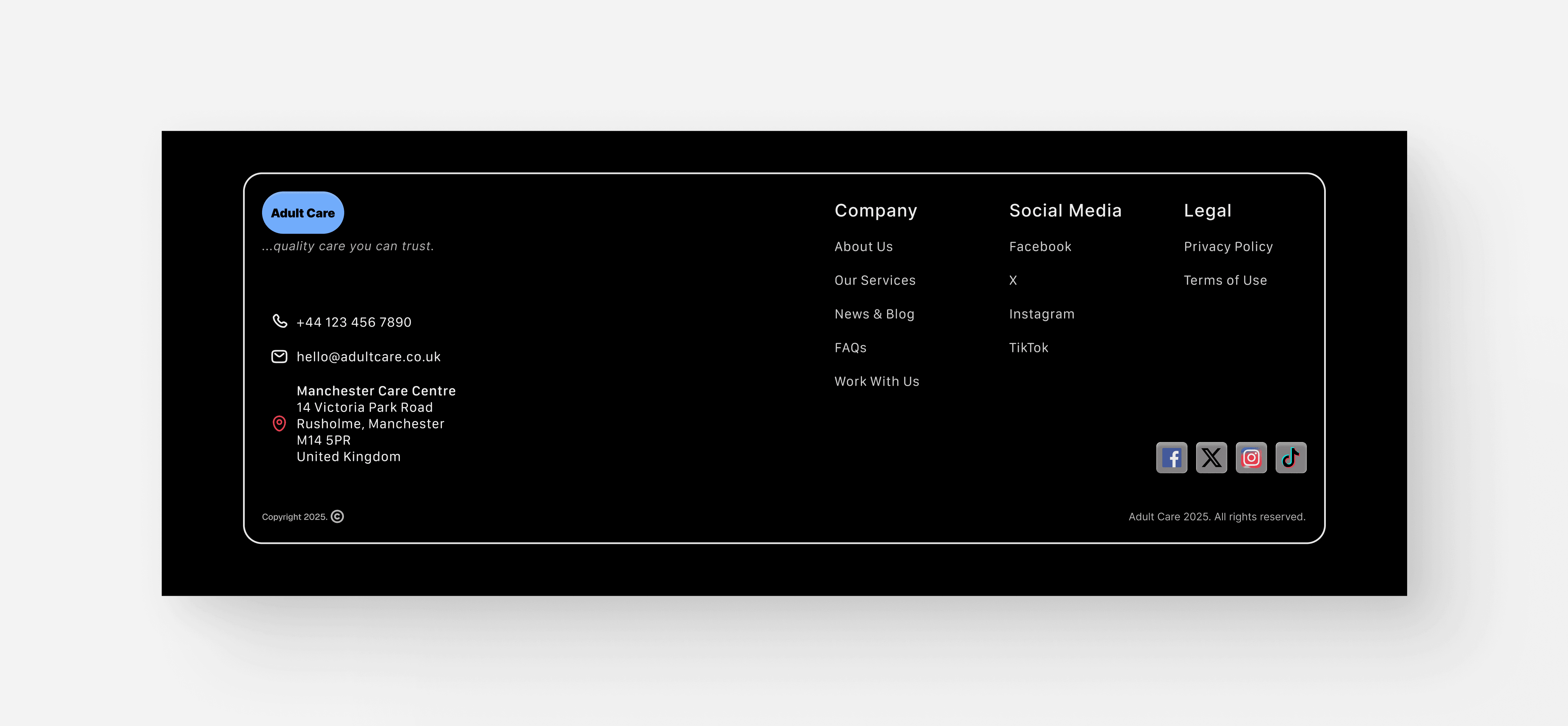This screenshot has width=1568, height=726.
Task: Click the envelope email icon
Action: (x=279, y=356)
